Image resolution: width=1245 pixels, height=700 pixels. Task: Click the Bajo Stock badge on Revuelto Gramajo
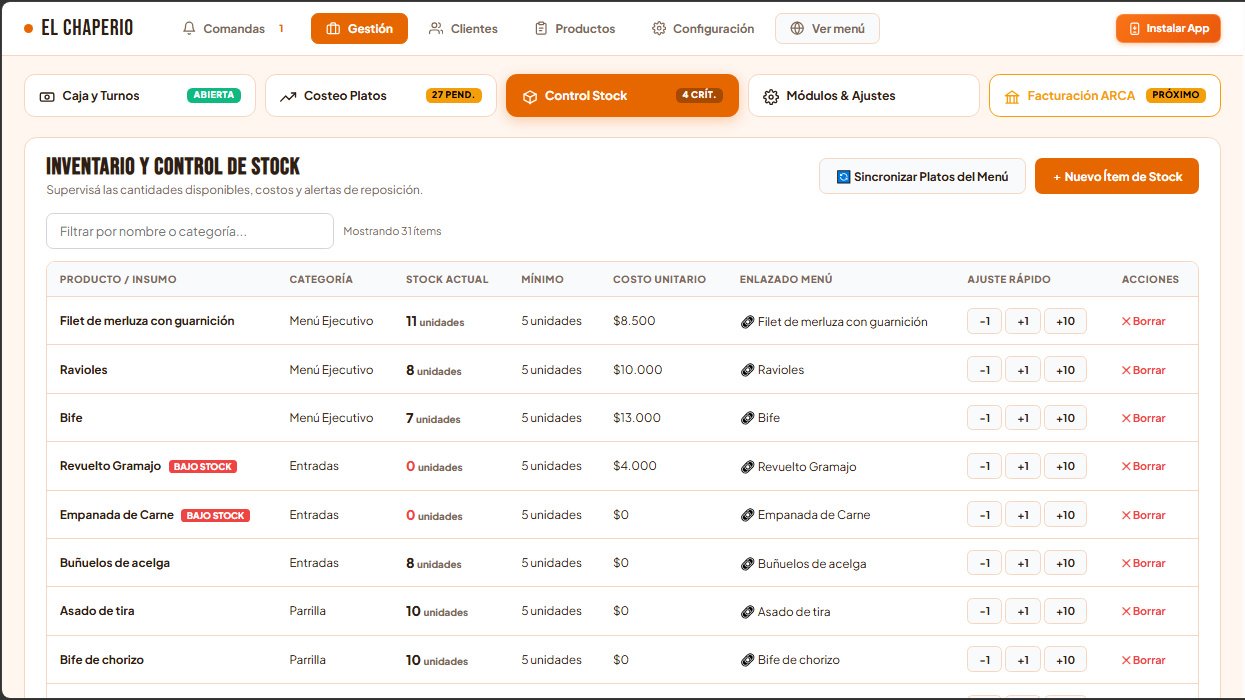pyautogui.click(x=203, y=467)
